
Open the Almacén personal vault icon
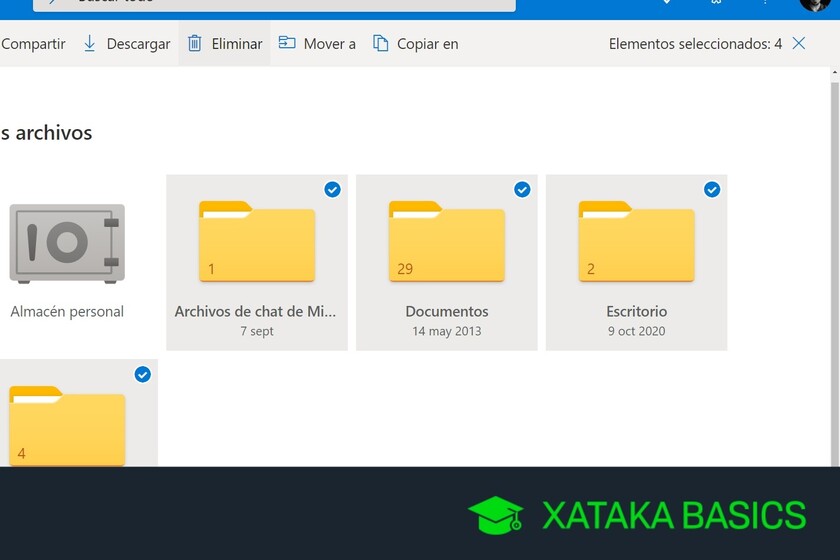tap(67, 244)
